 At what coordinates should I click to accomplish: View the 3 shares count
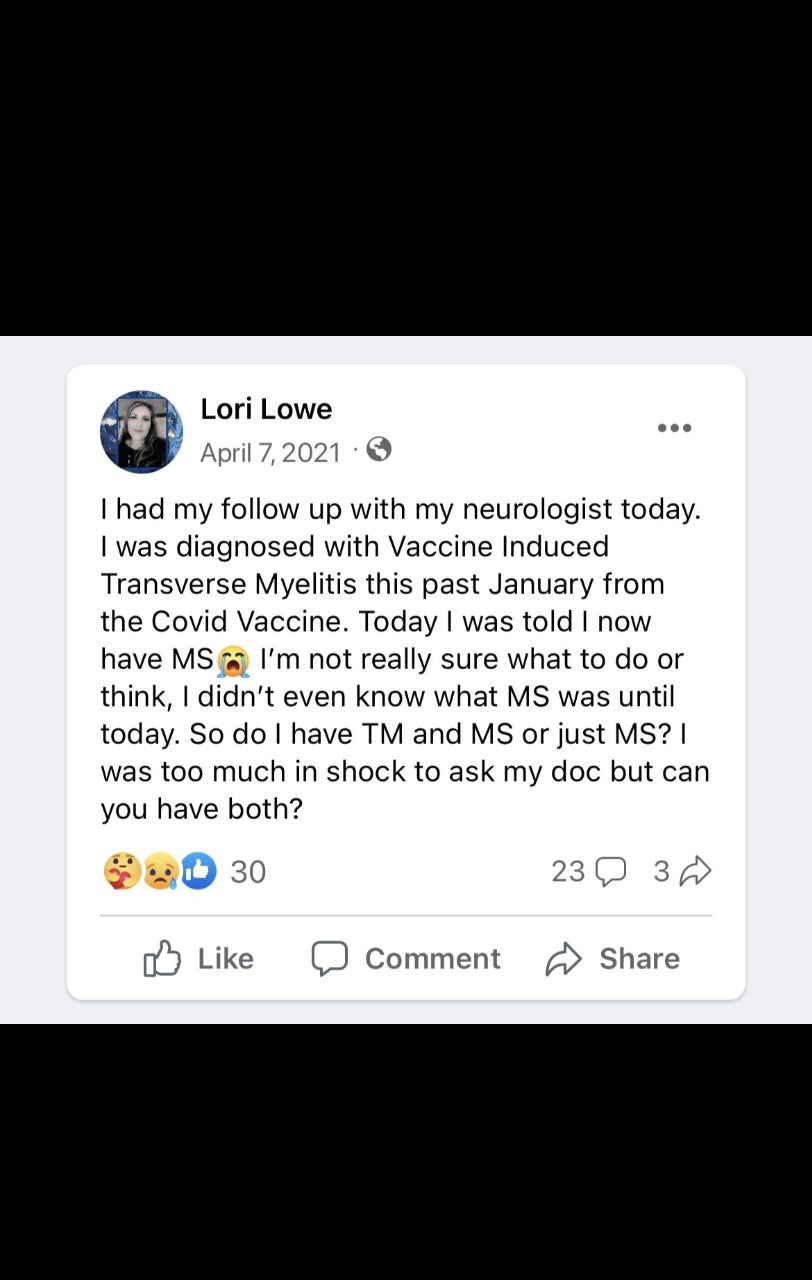pos(661,872)
